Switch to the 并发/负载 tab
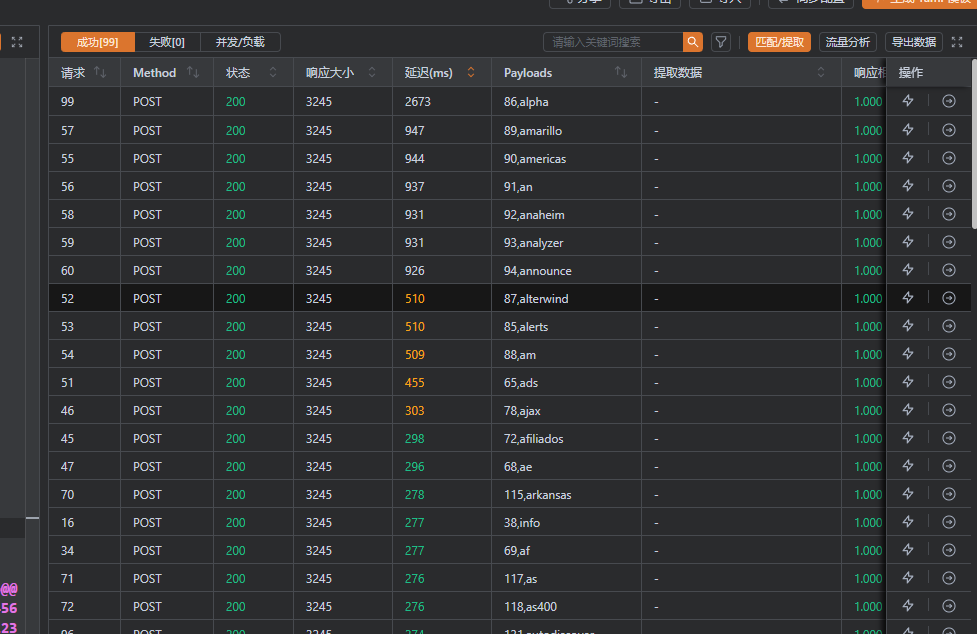The height and width of the screenshot is (634, 977). [x=240, y=42]
